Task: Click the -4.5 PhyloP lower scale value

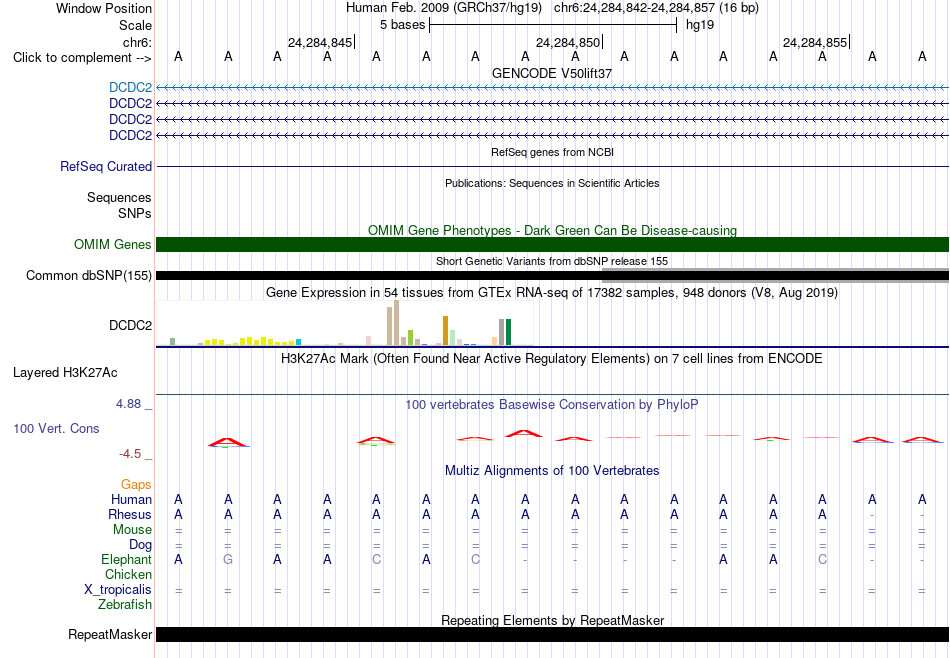Action: point(130,454)
